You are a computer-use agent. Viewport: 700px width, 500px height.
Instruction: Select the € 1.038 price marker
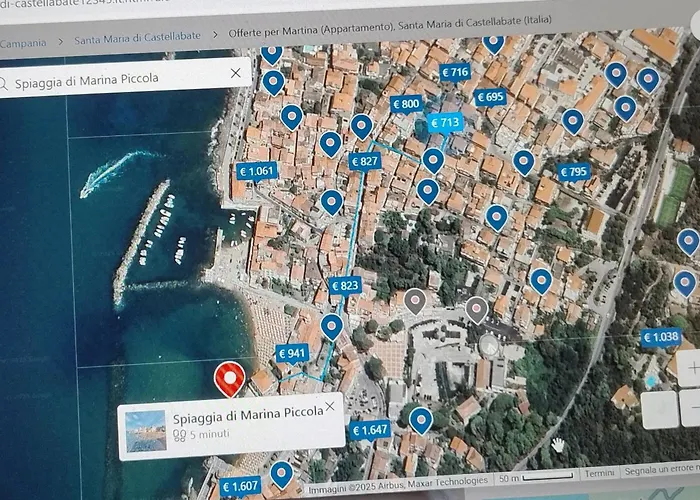click(661, 338)
